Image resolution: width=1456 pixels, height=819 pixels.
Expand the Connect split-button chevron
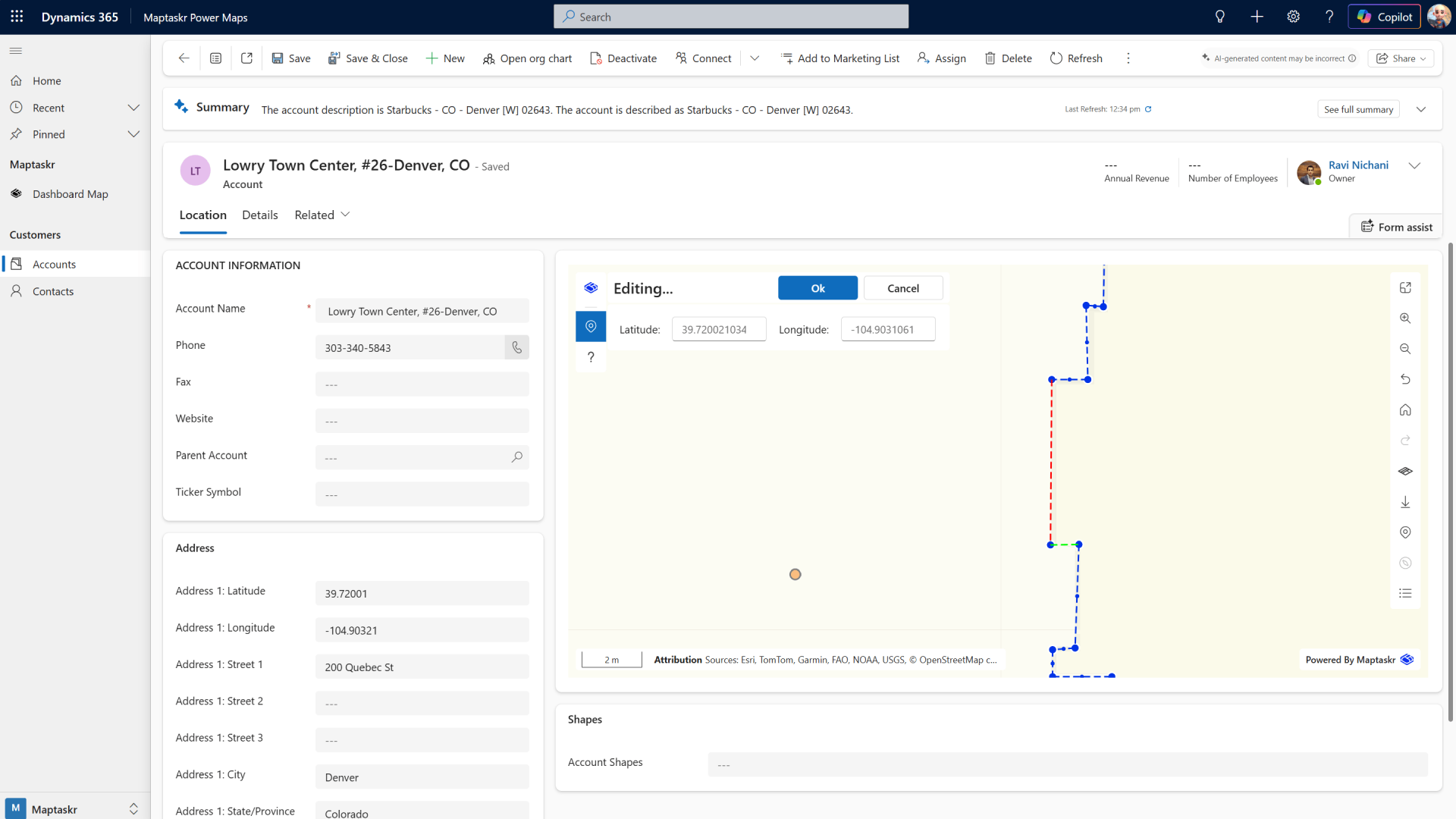[x=755, y=58]
